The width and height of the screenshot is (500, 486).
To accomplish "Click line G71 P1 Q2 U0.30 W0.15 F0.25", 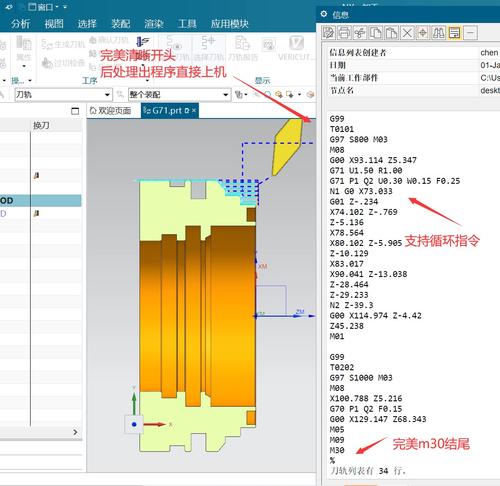I will (395, 181).
